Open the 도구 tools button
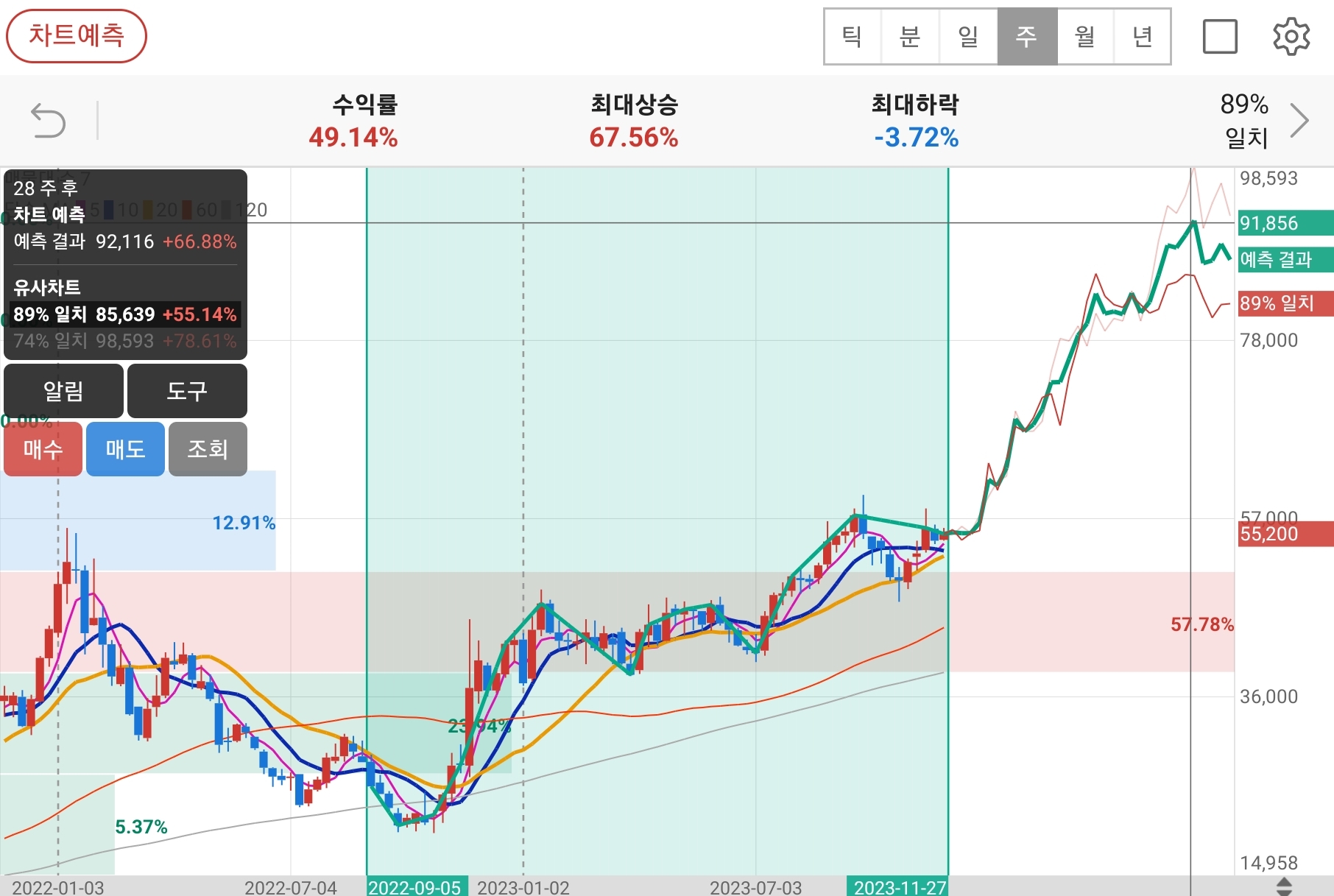 (x=187, y=391)
